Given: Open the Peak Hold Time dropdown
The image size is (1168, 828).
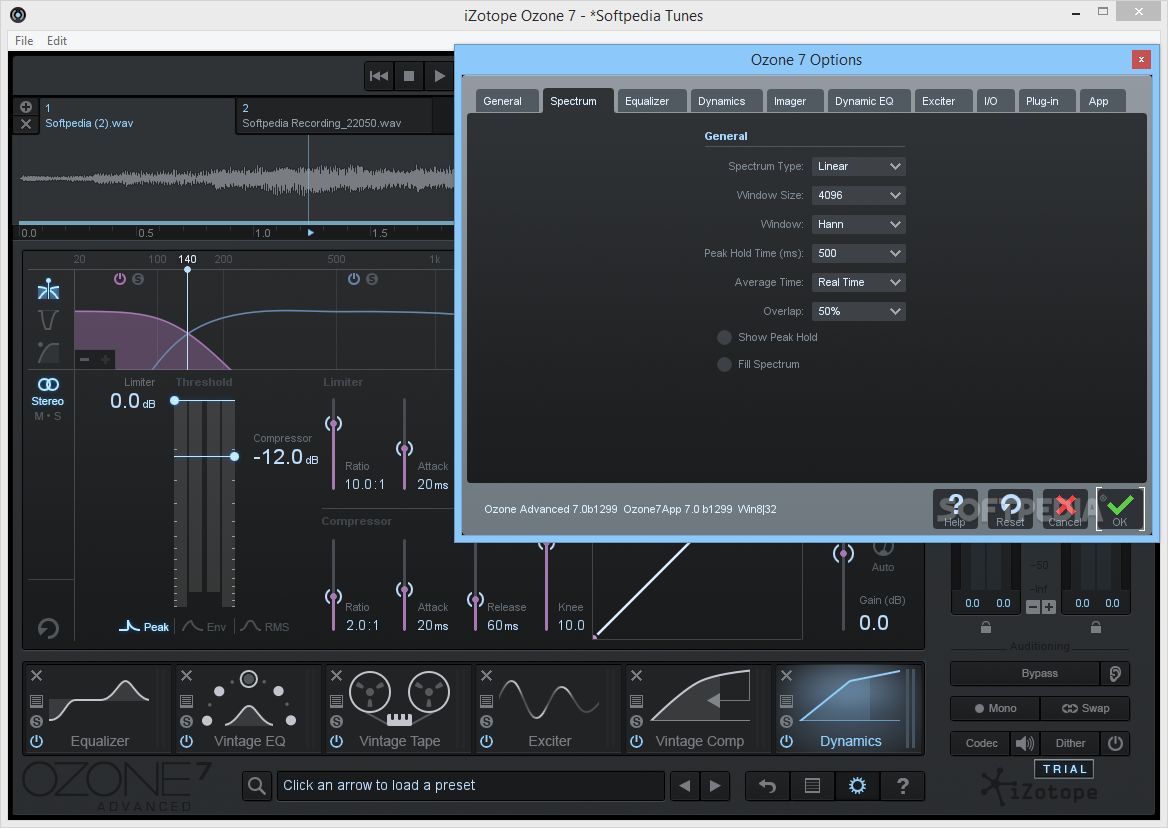Looking at the screenshot, I should coord(858,253).
